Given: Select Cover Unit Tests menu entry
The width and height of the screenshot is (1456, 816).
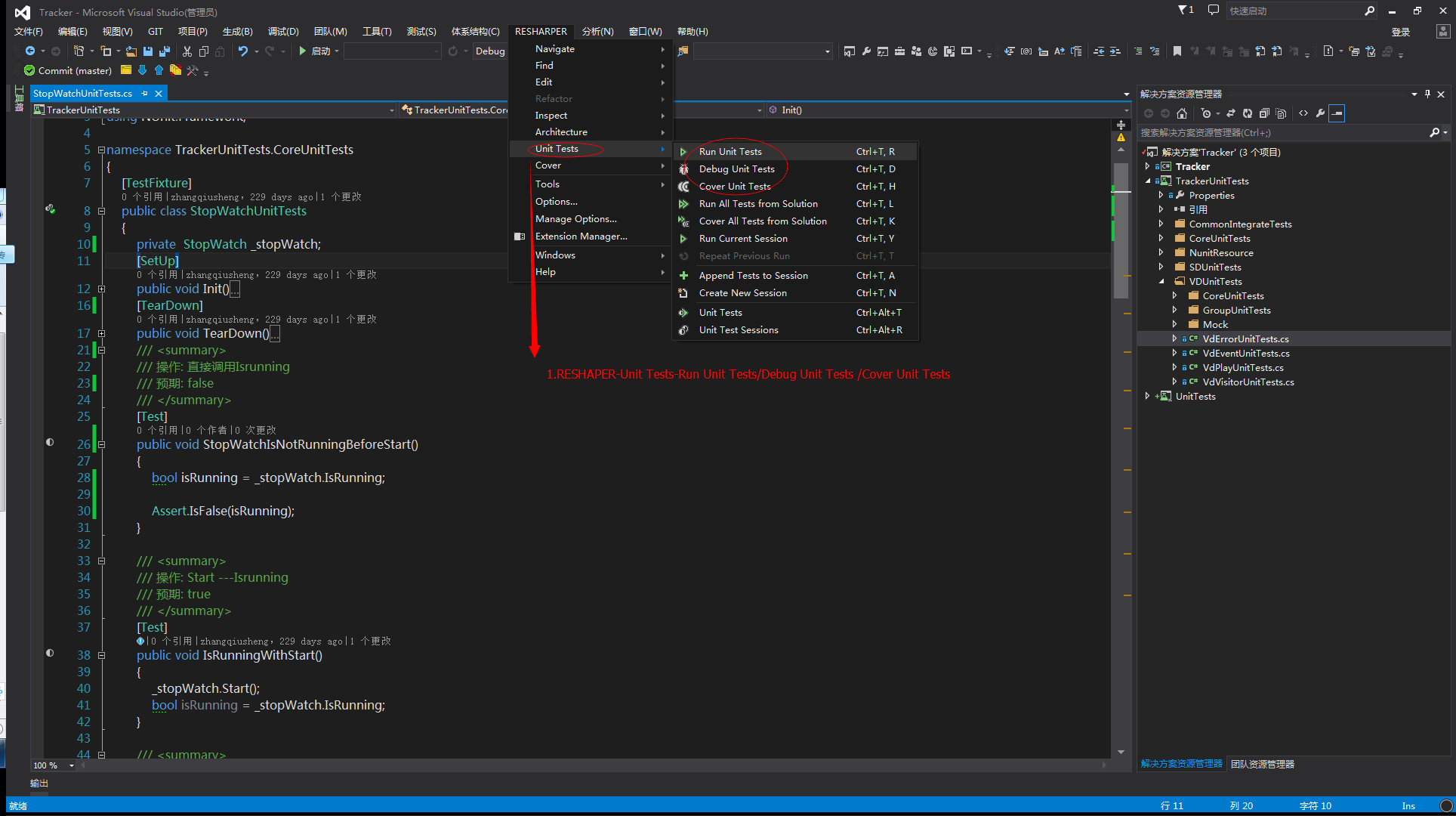Looking at the screenshot, I should point(795,186).
